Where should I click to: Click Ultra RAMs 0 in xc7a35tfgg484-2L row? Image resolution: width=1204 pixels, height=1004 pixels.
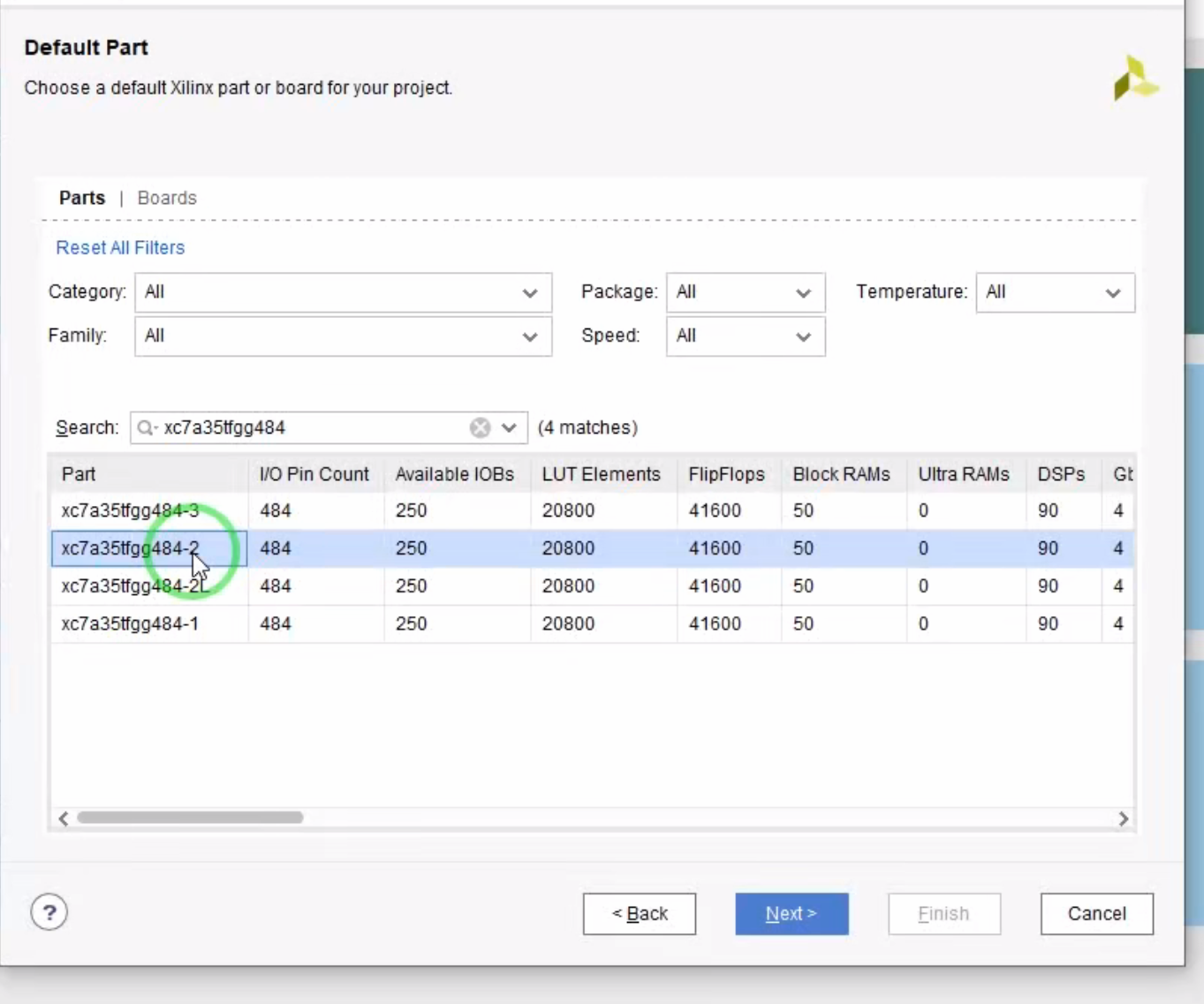[x=923, y=586]
